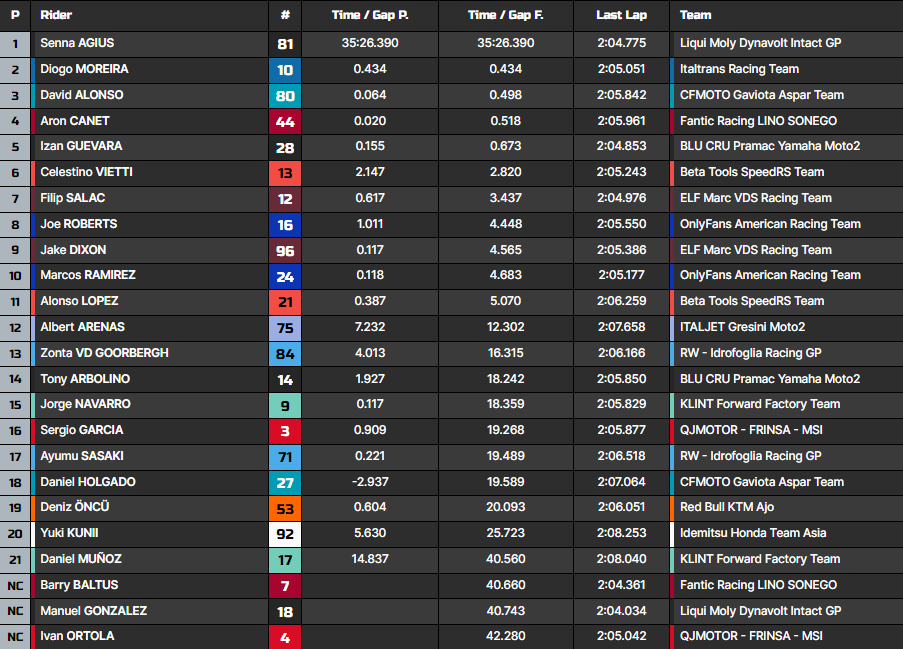Click the 2:04.034 last lap time

tap(621, 610)
